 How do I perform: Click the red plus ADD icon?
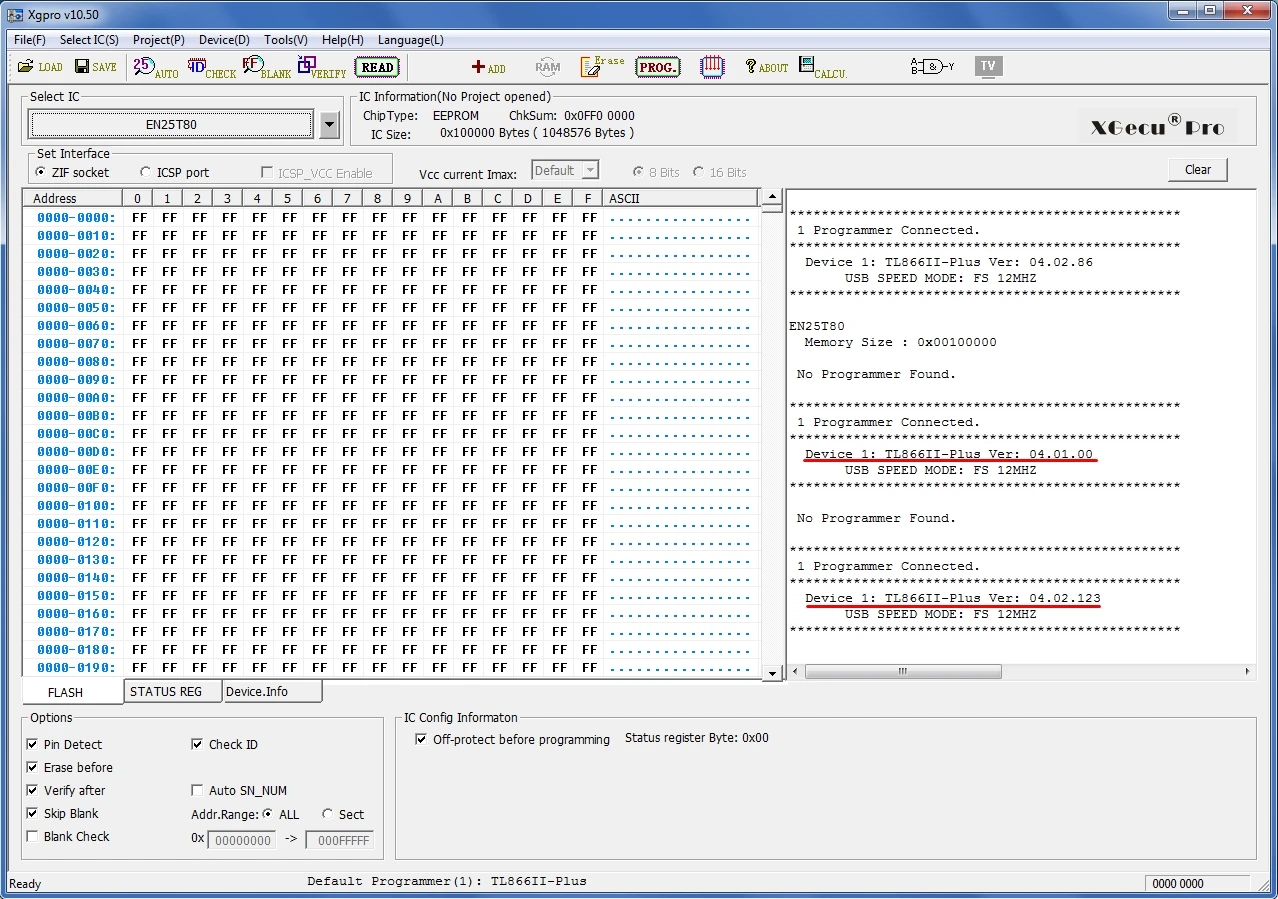(x=489, y=67)
